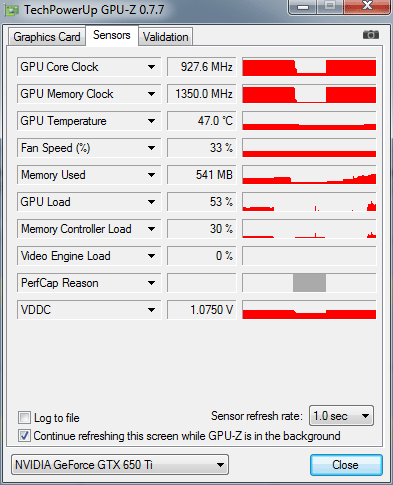This screenshot has height=485, width=393.
Task: Click the GPU Memory Clock value field
Action: (x=202, y=94)
